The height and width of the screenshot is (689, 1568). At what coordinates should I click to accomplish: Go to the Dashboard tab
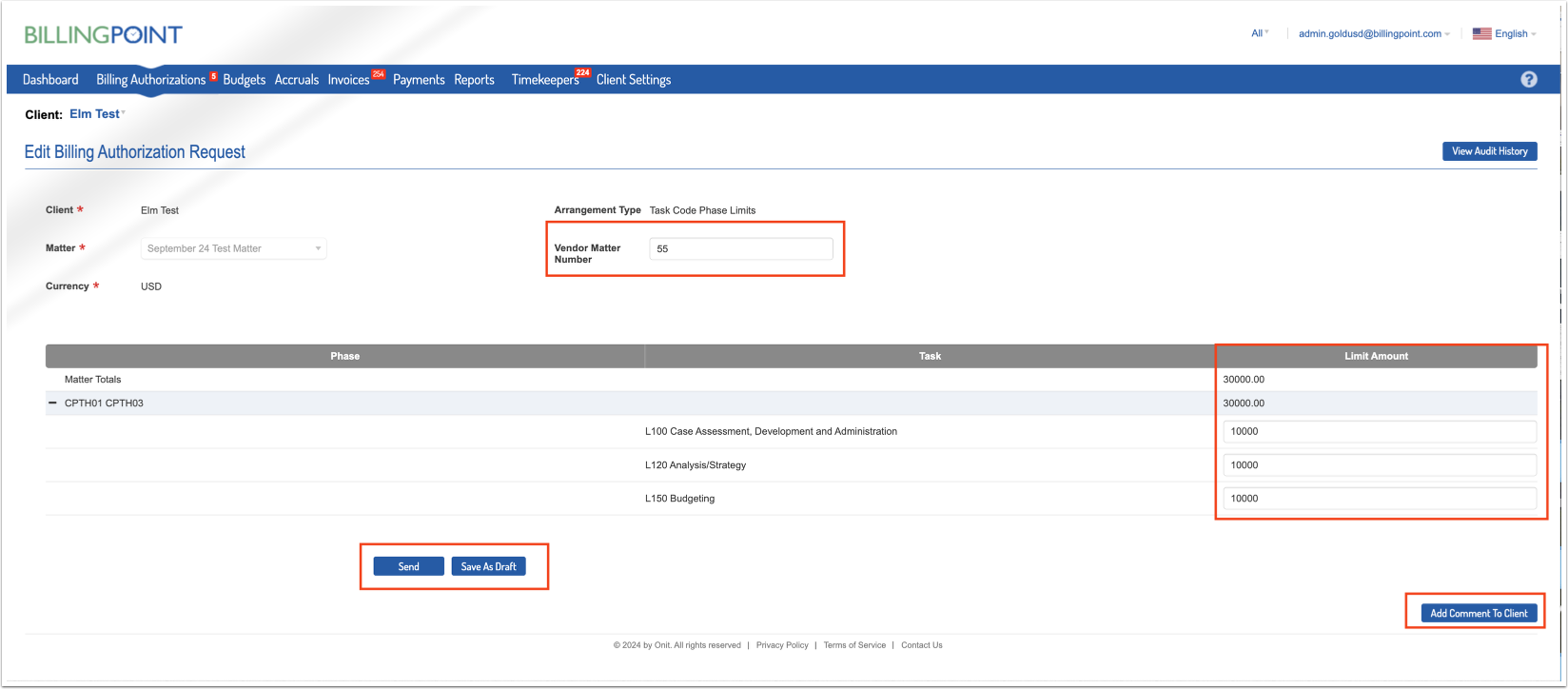point(50,80)
